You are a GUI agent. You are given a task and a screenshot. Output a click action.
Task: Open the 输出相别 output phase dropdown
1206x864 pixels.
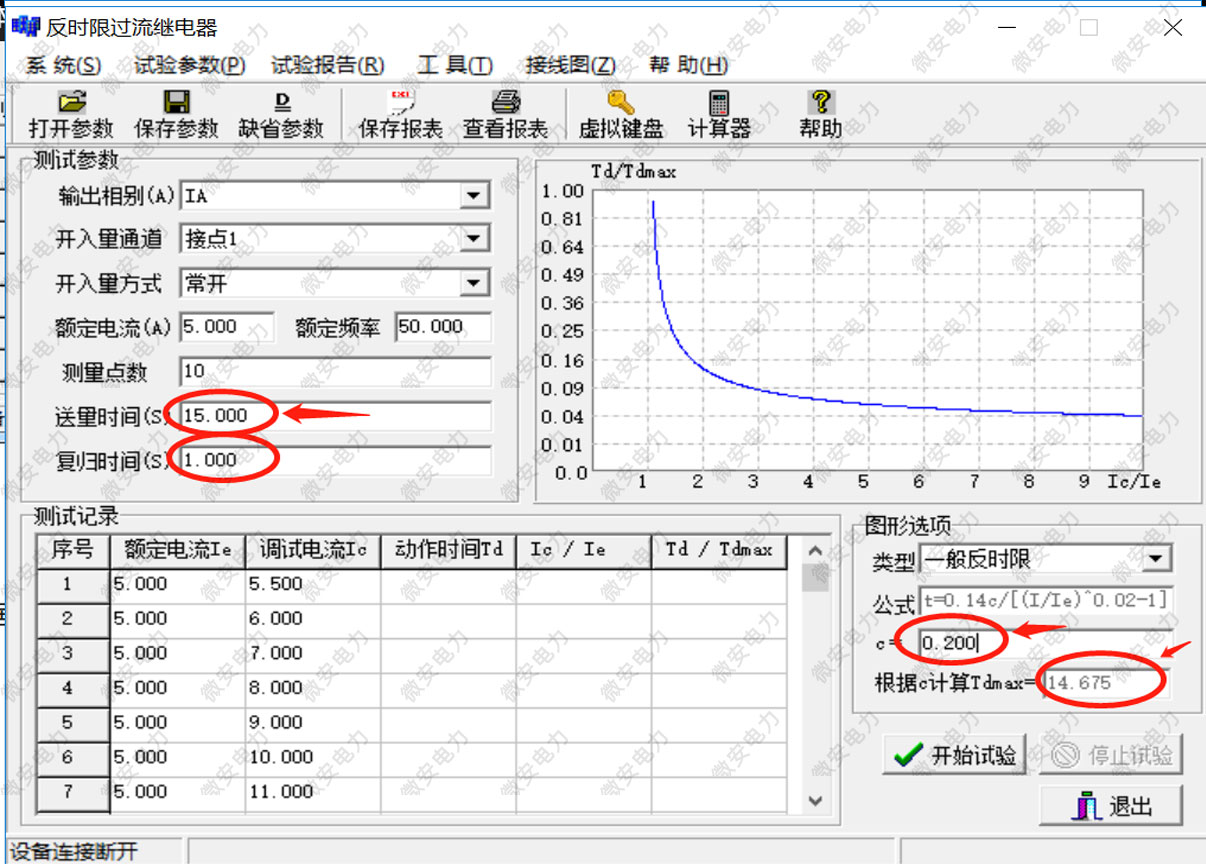pos(473,195)
